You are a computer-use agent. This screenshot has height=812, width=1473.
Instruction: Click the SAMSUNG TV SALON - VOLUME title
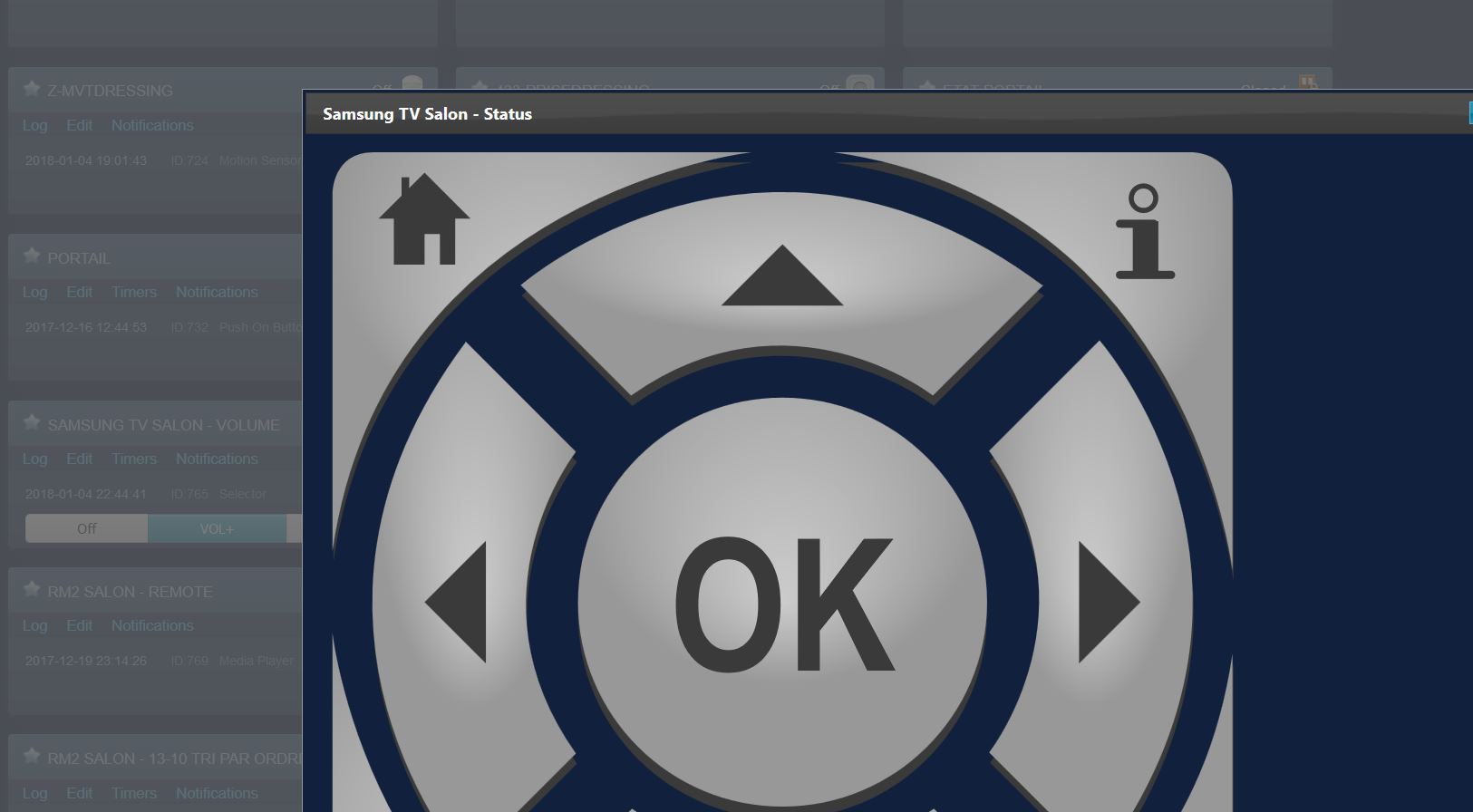pyautogui.click(x=163, y=425)
